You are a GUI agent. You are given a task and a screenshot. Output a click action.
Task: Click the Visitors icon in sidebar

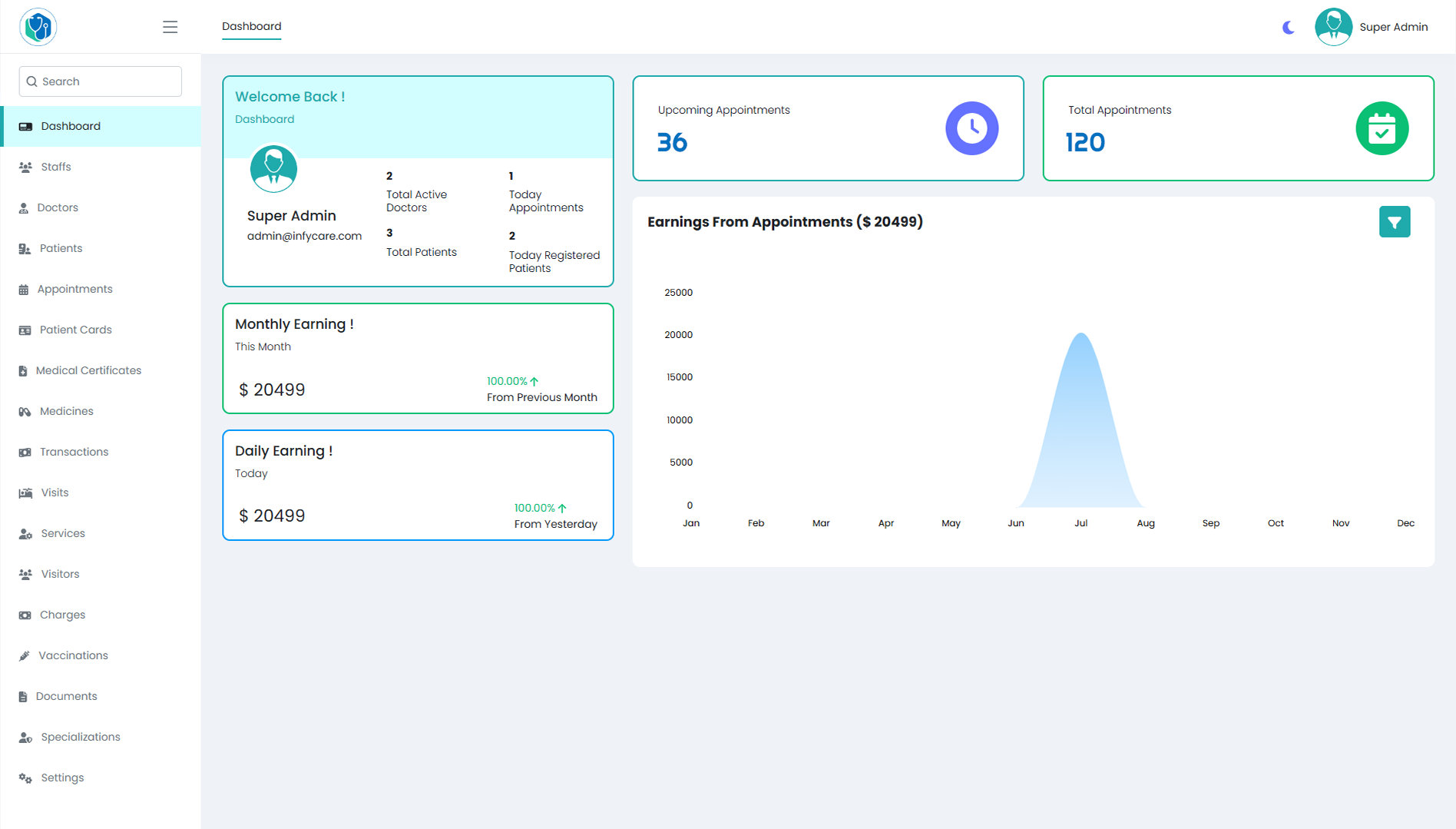(x=25, y=574)
